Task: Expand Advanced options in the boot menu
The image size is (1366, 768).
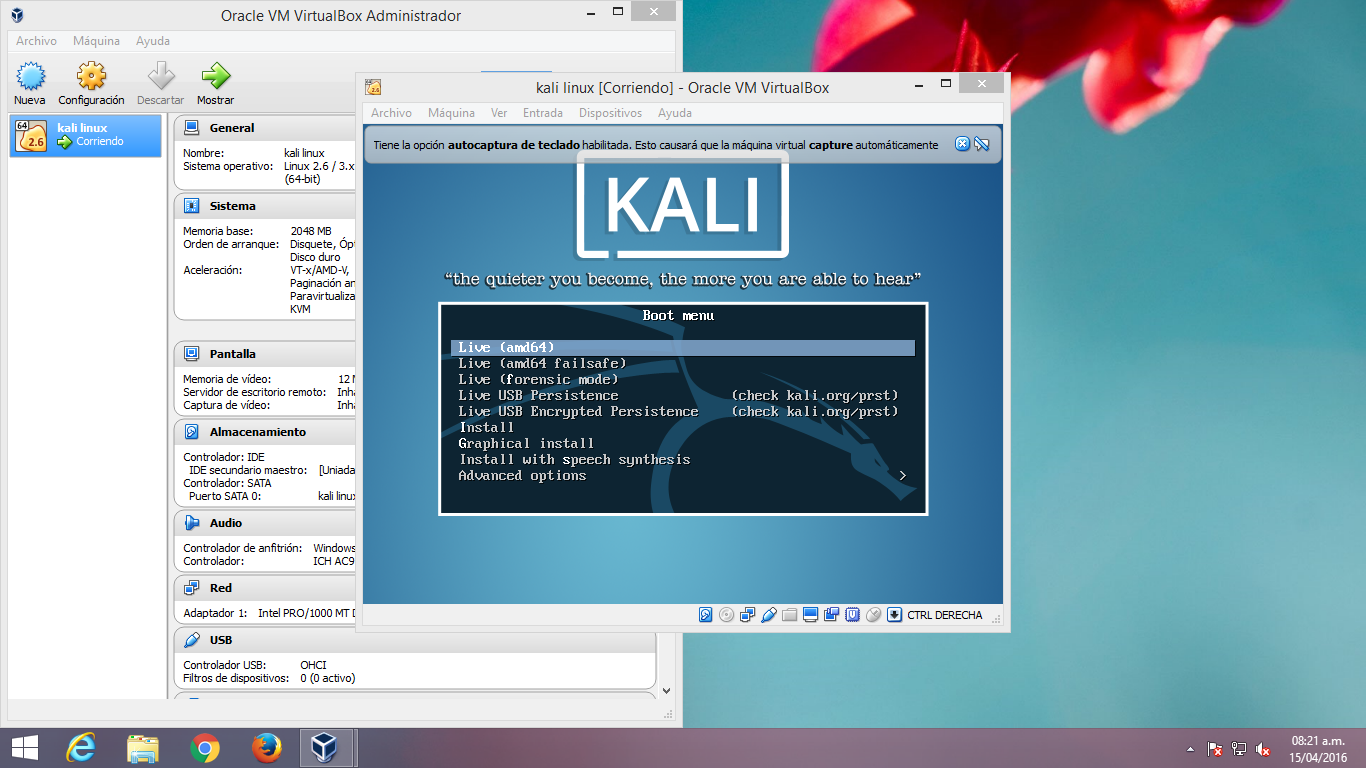Action: click(520, 475)
